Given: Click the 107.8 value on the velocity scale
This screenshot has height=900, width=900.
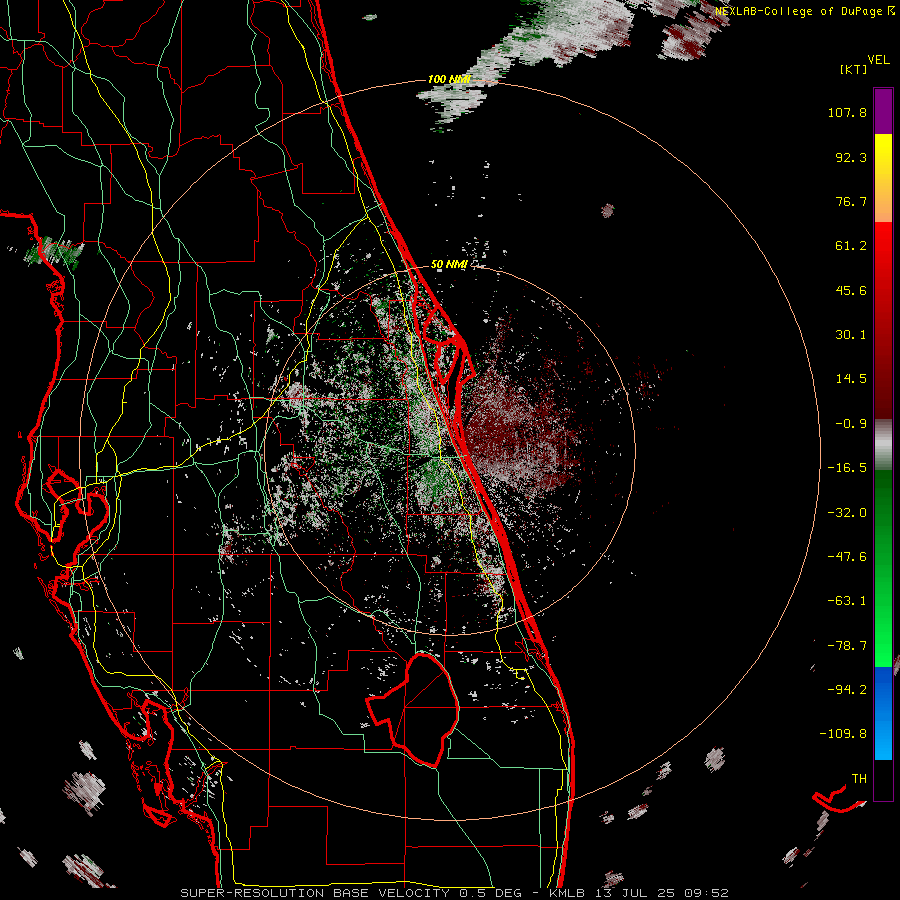Looking at the screenshot, I should [x=847, y=112].
